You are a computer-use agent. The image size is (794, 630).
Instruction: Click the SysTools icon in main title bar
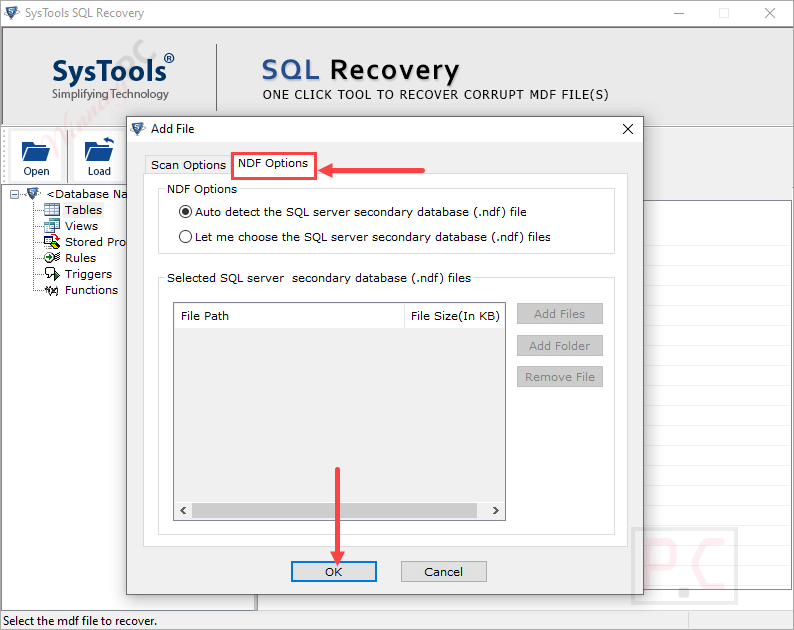coord(12,13)
